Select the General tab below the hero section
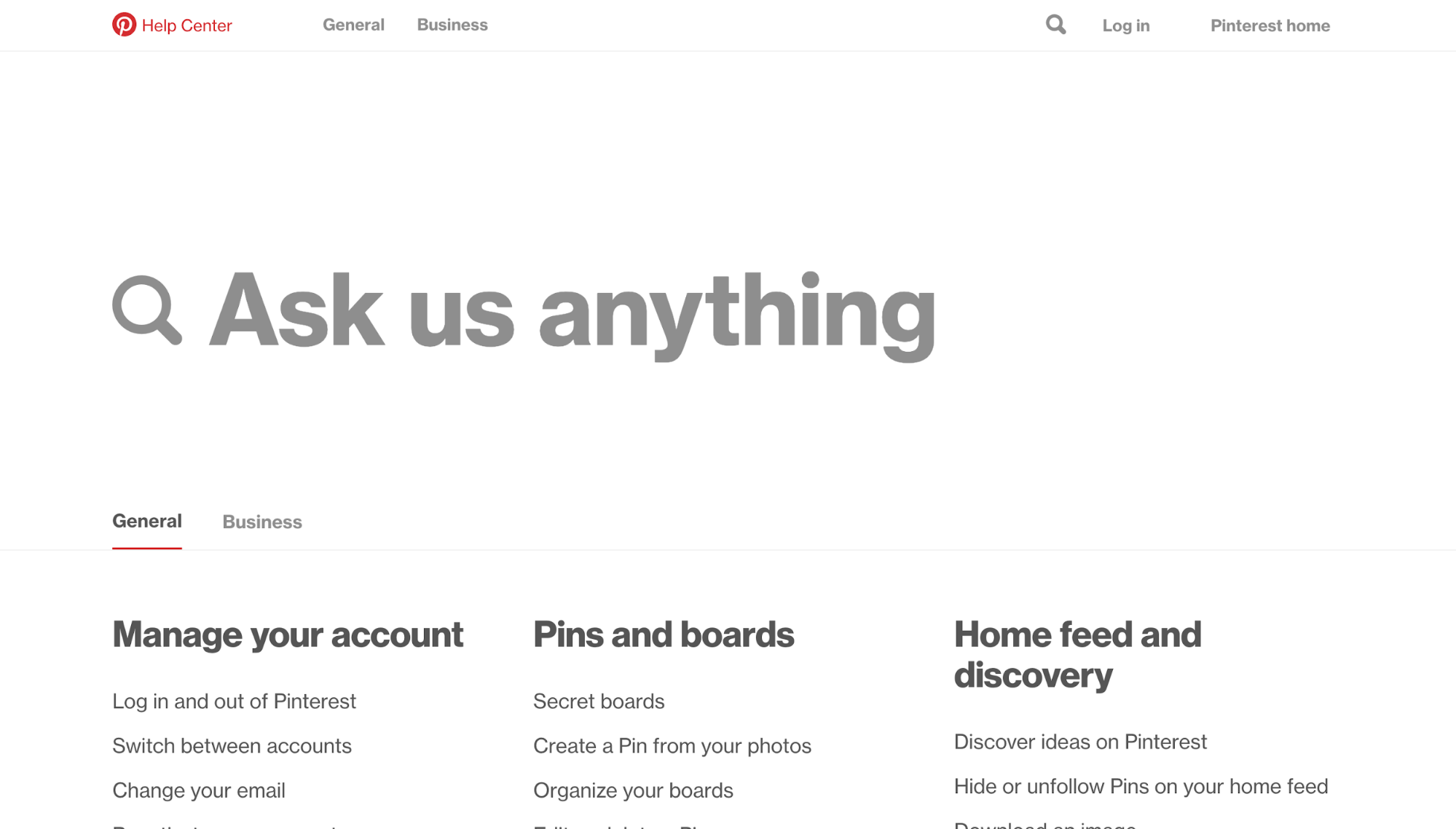The width and height of the screenshot is (1456, 829). 147,521
